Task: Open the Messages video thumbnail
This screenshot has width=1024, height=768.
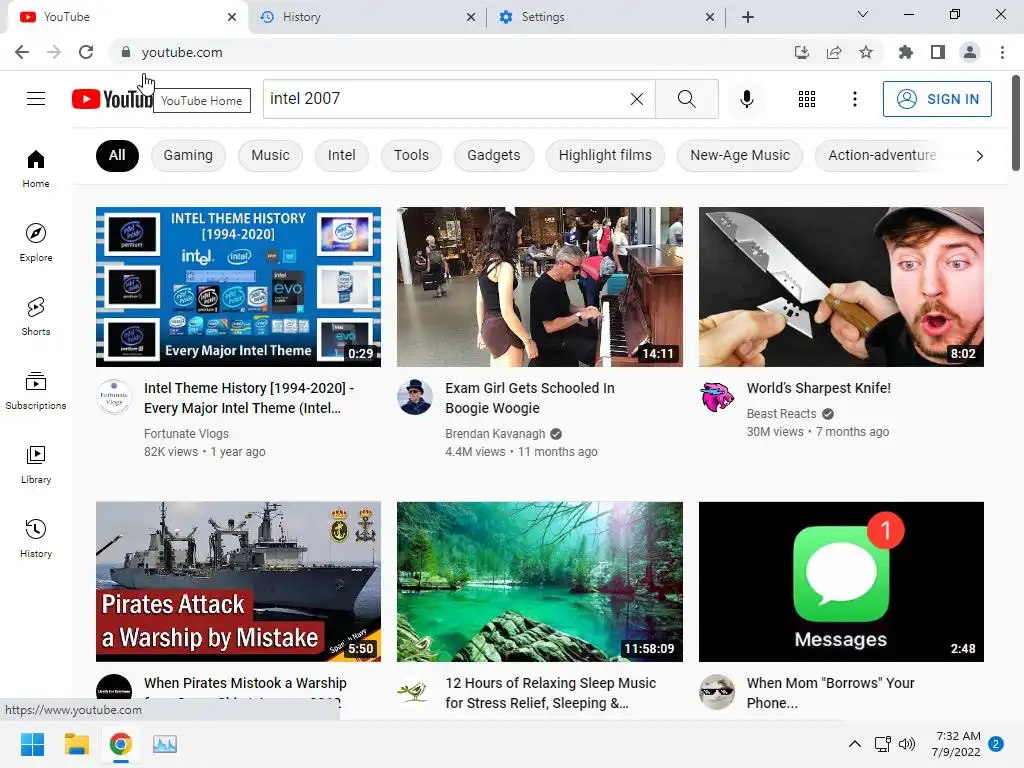Action: 841,582
